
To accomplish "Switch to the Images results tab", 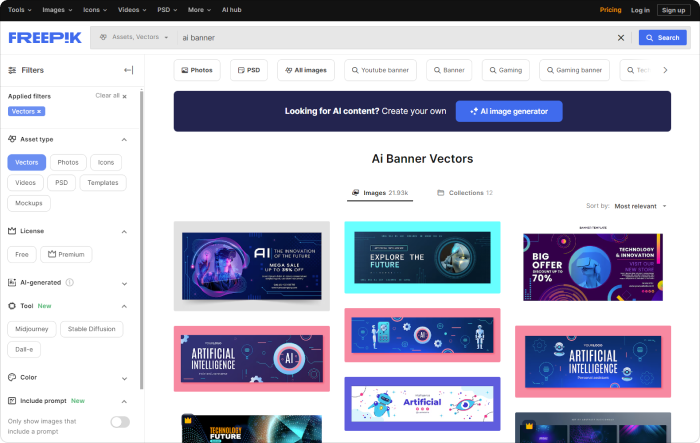I will [380, 193].
